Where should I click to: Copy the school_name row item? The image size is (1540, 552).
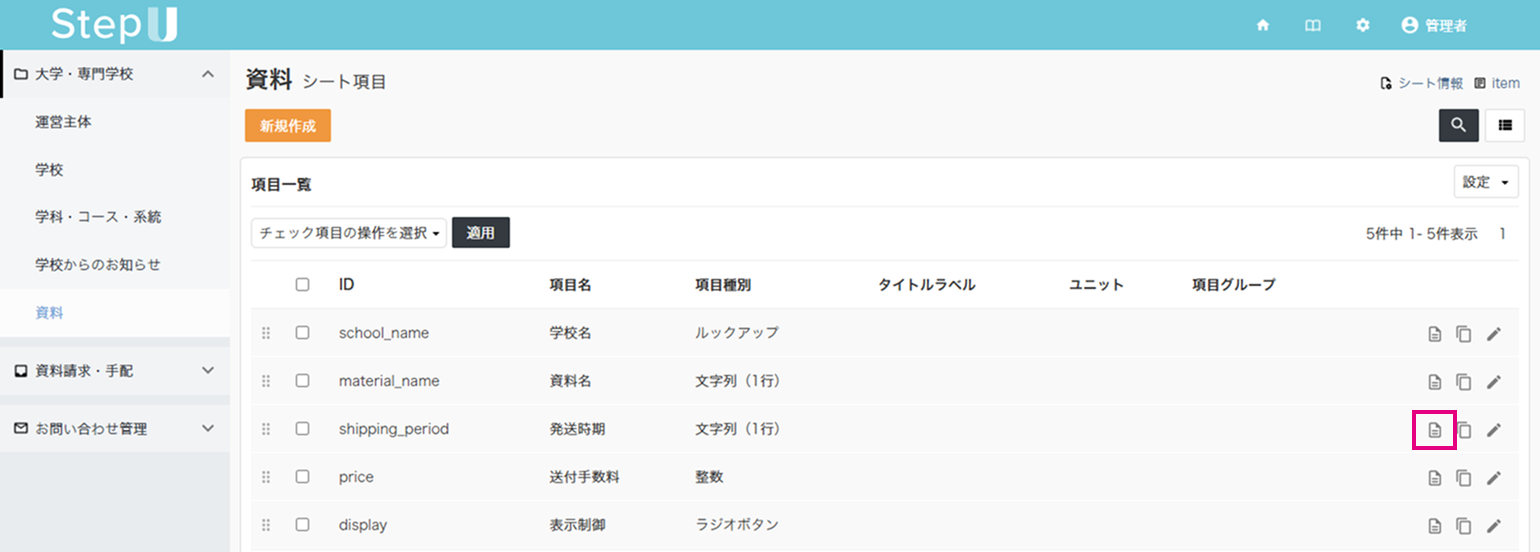point(1464,334)
